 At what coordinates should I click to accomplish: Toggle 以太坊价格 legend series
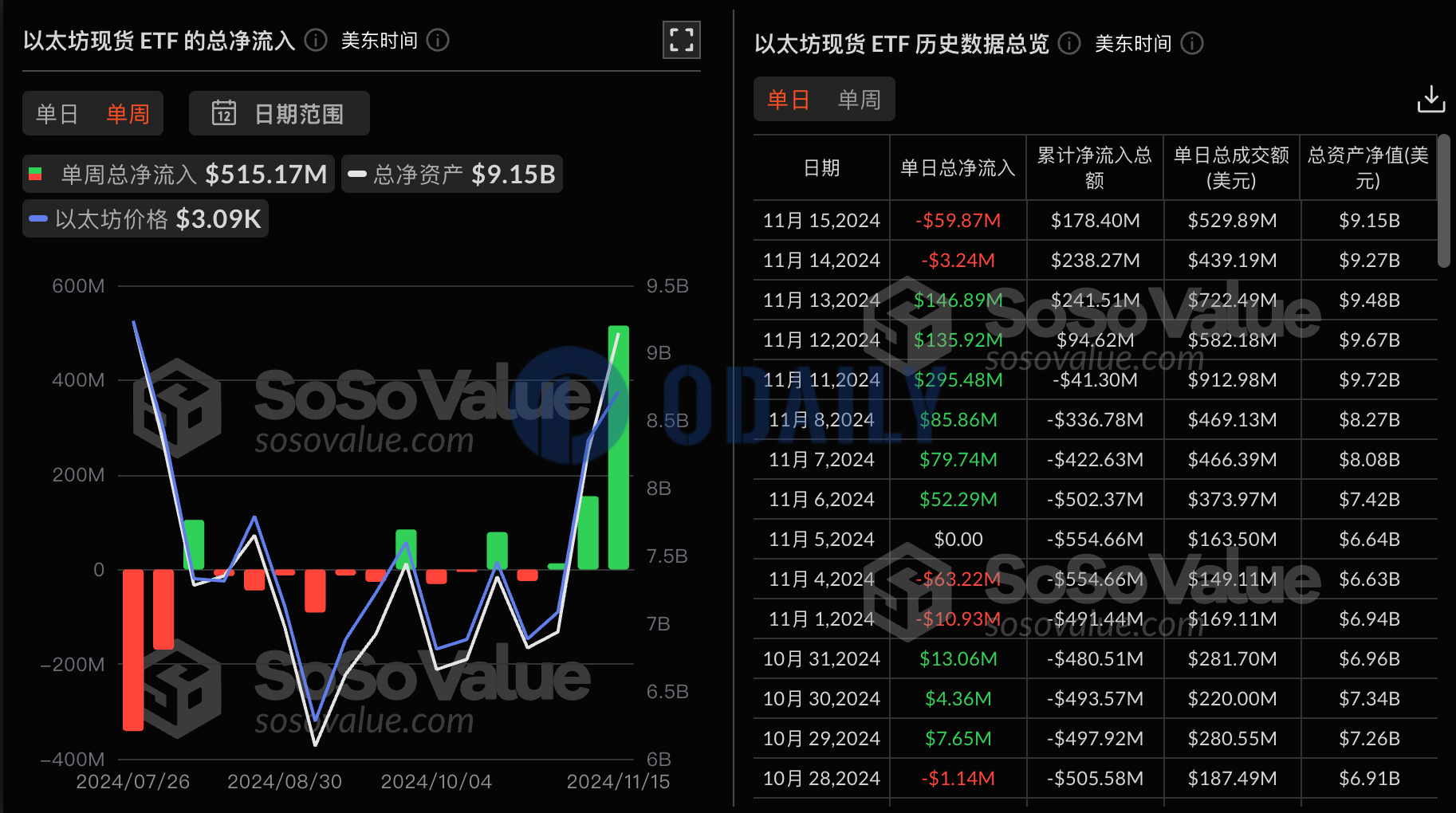pos(145,218)
